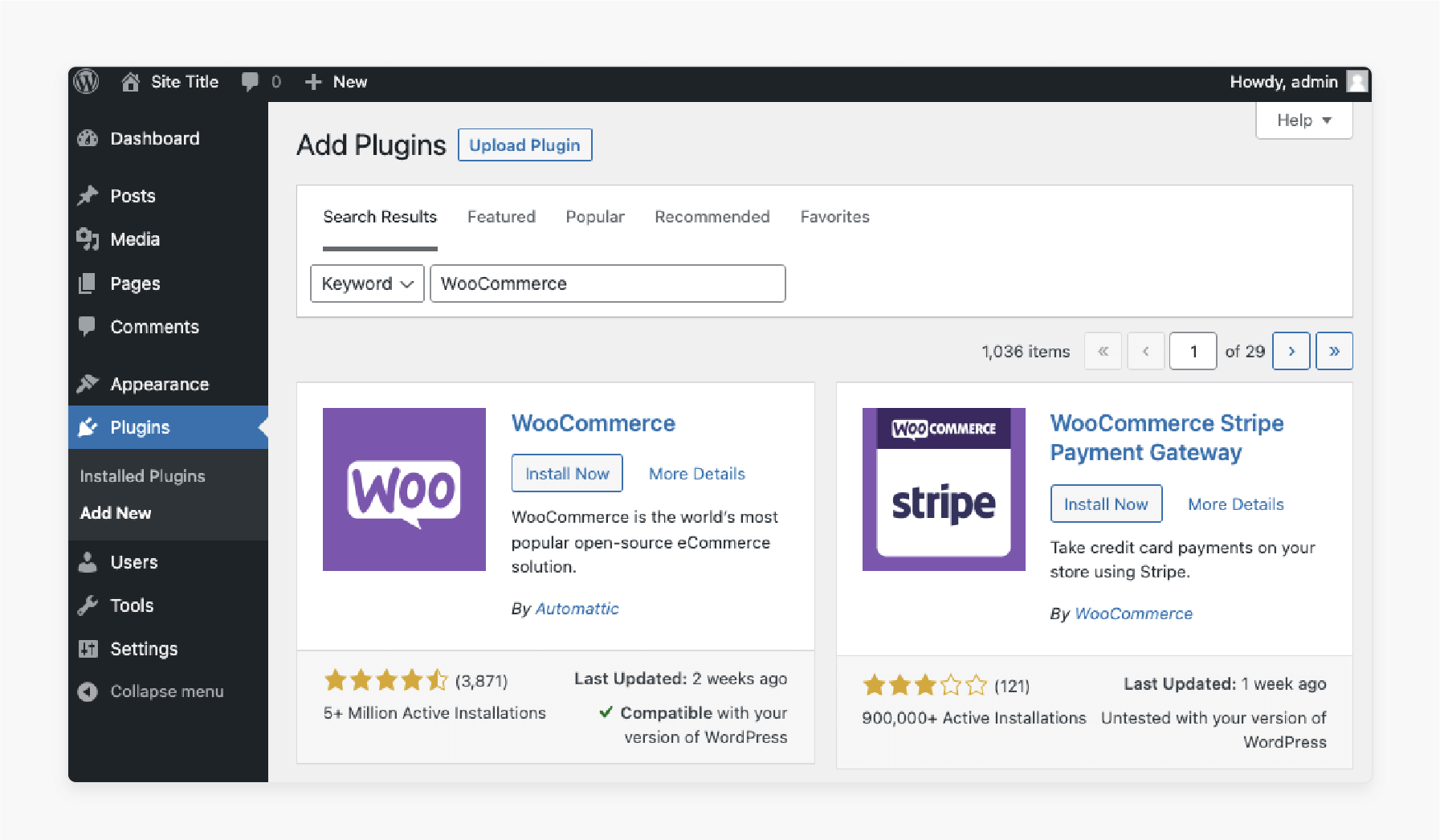Open Installed Plugins submenu item
Image resolution: width=1440 pixels, height=840 pixels.
coord(143,476)
